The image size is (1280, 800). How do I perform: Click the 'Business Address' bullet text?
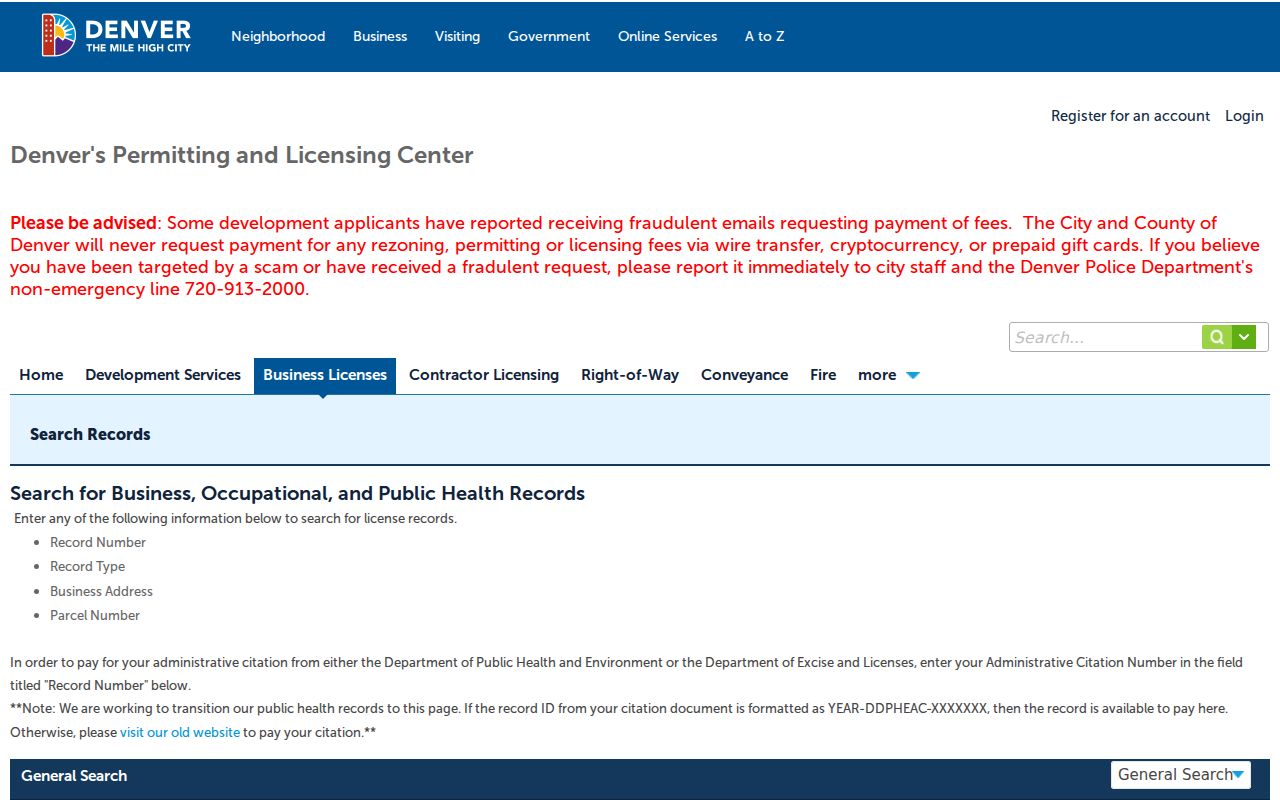click(102, 591)
